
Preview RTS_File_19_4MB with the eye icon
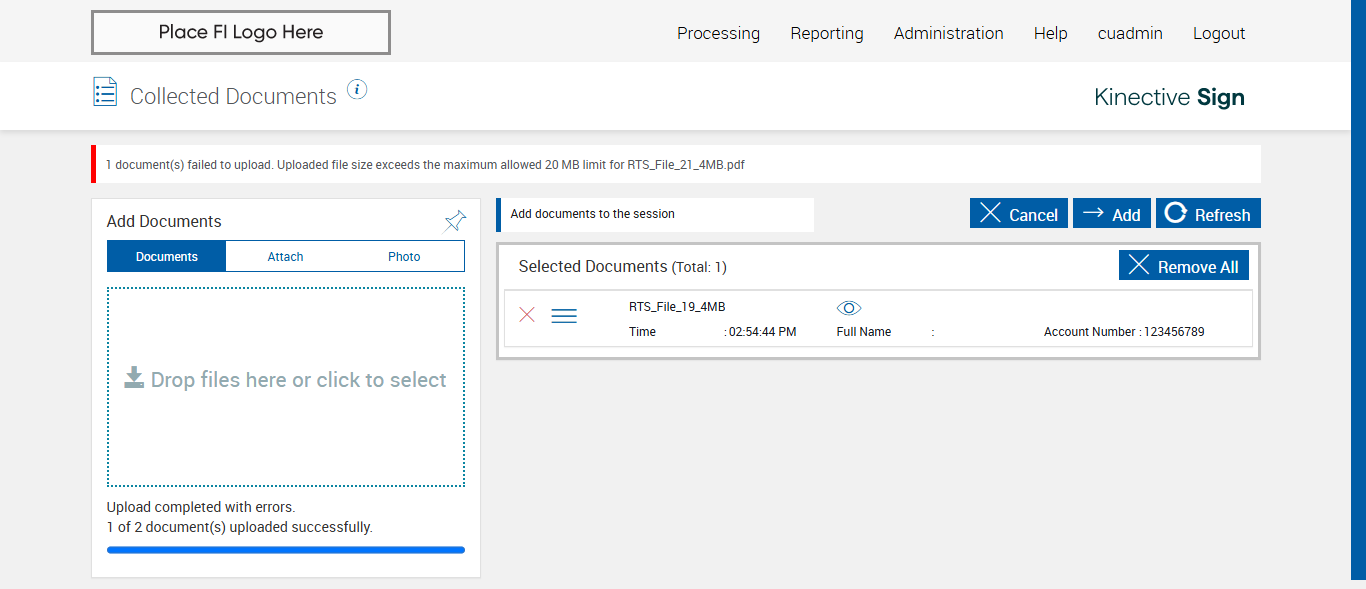pyautogui.click(x=849, y=308)
